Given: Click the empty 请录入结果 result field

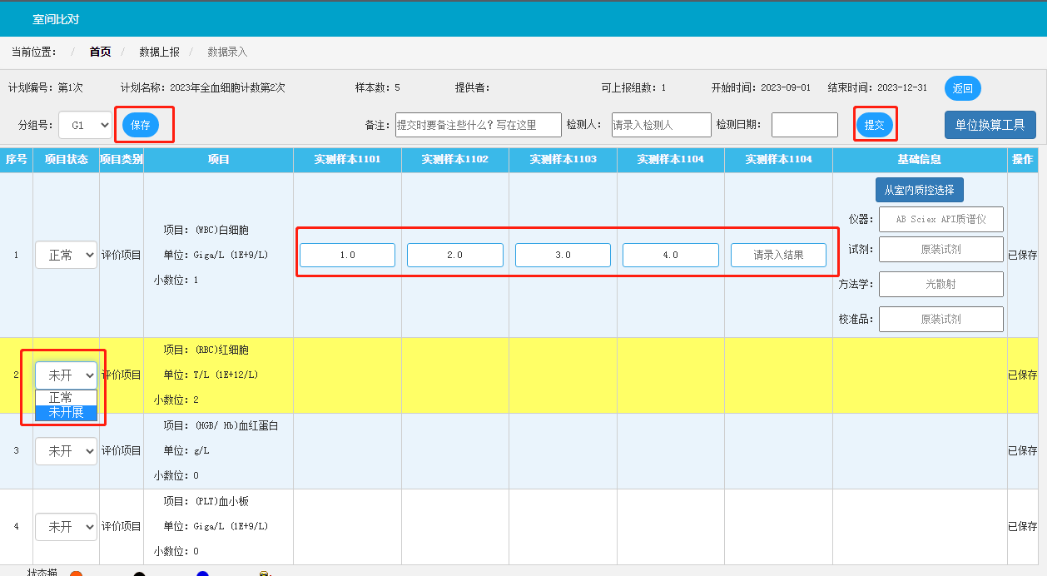Looking at the screenshot, I should coord(779,255).
